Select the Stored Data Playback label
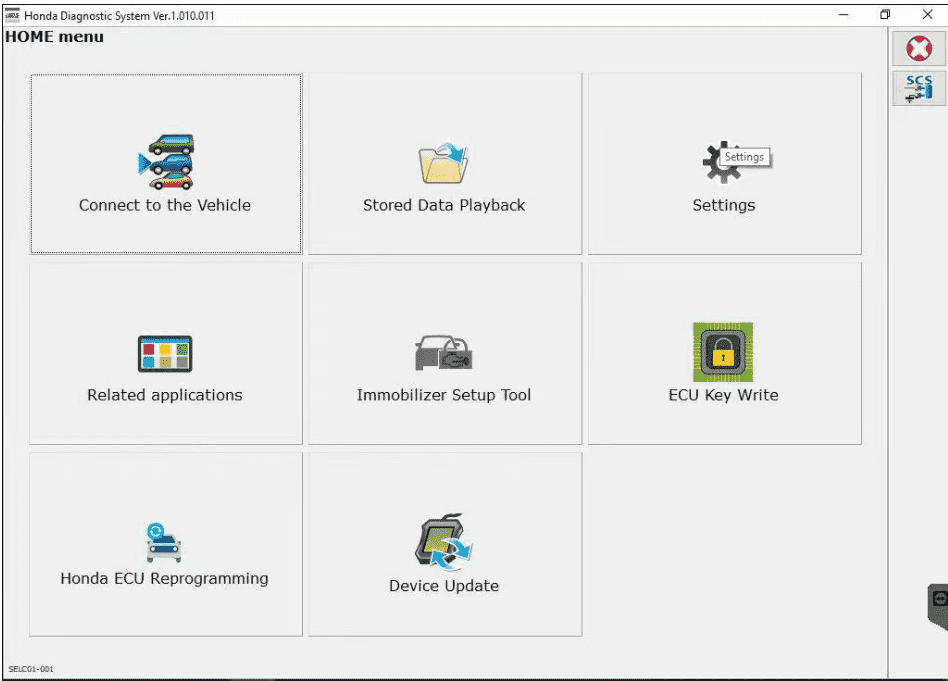The image size is (948, 681). [444, 205]
